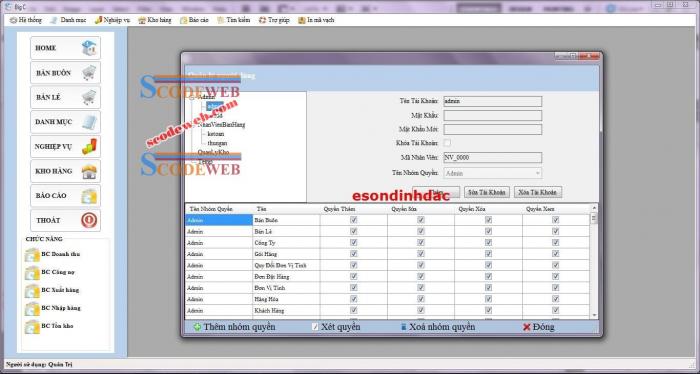
Task: Click Khách Hàng cell in table
Action: [286, 310]
